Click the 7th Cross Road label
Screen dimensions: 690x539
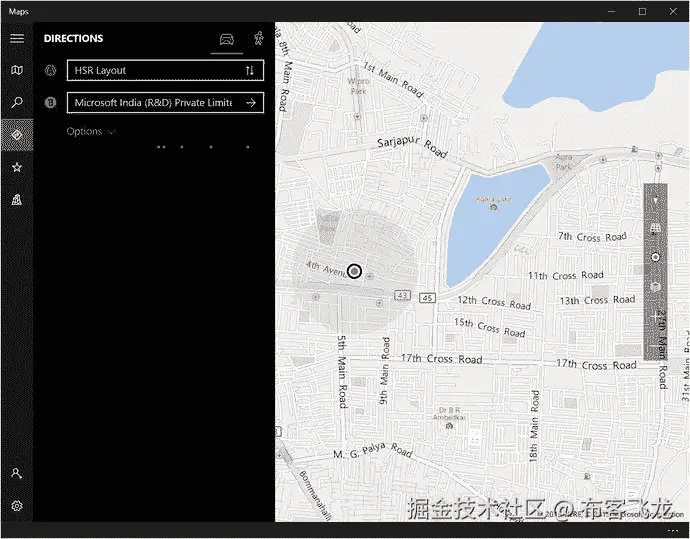[x=592, y=237]
